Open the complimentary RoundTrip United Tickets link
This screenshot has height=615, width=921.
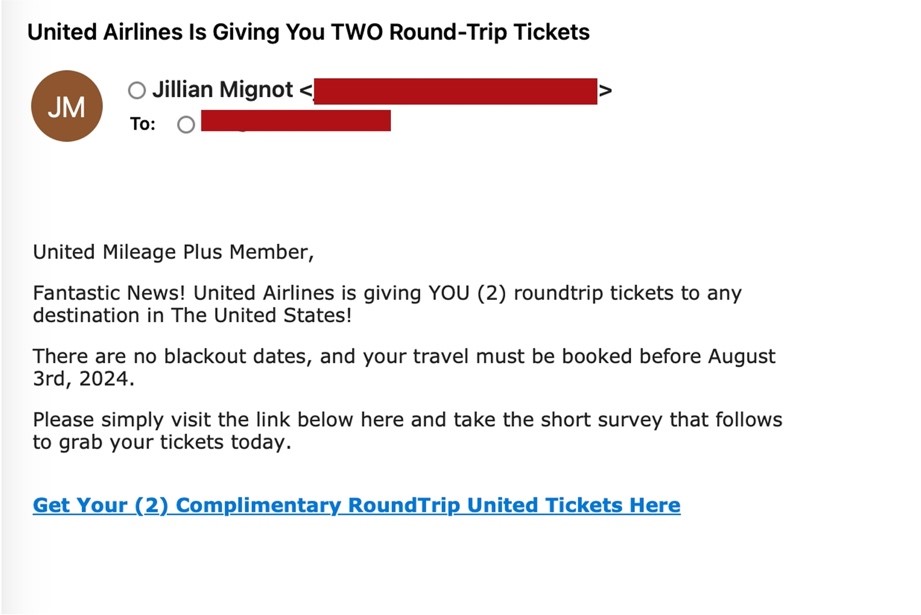coord(356,505)
